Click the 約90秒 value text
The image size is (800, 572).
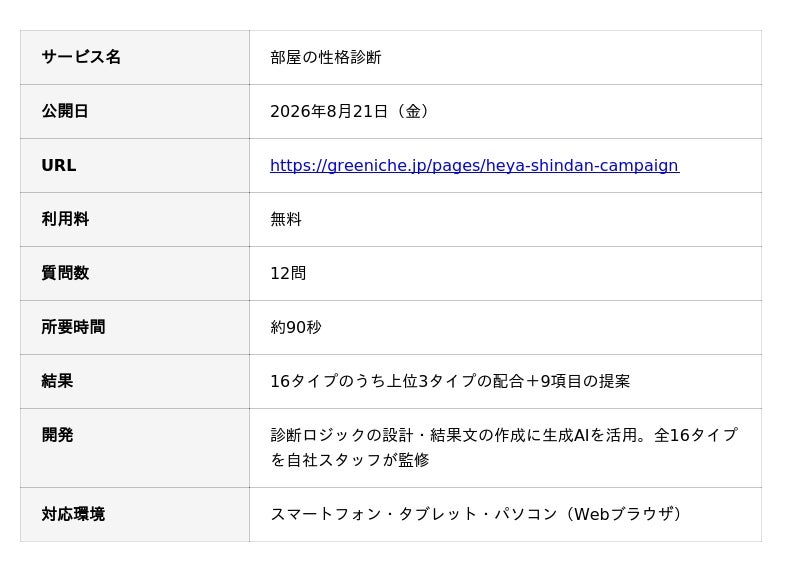[296, 327]
